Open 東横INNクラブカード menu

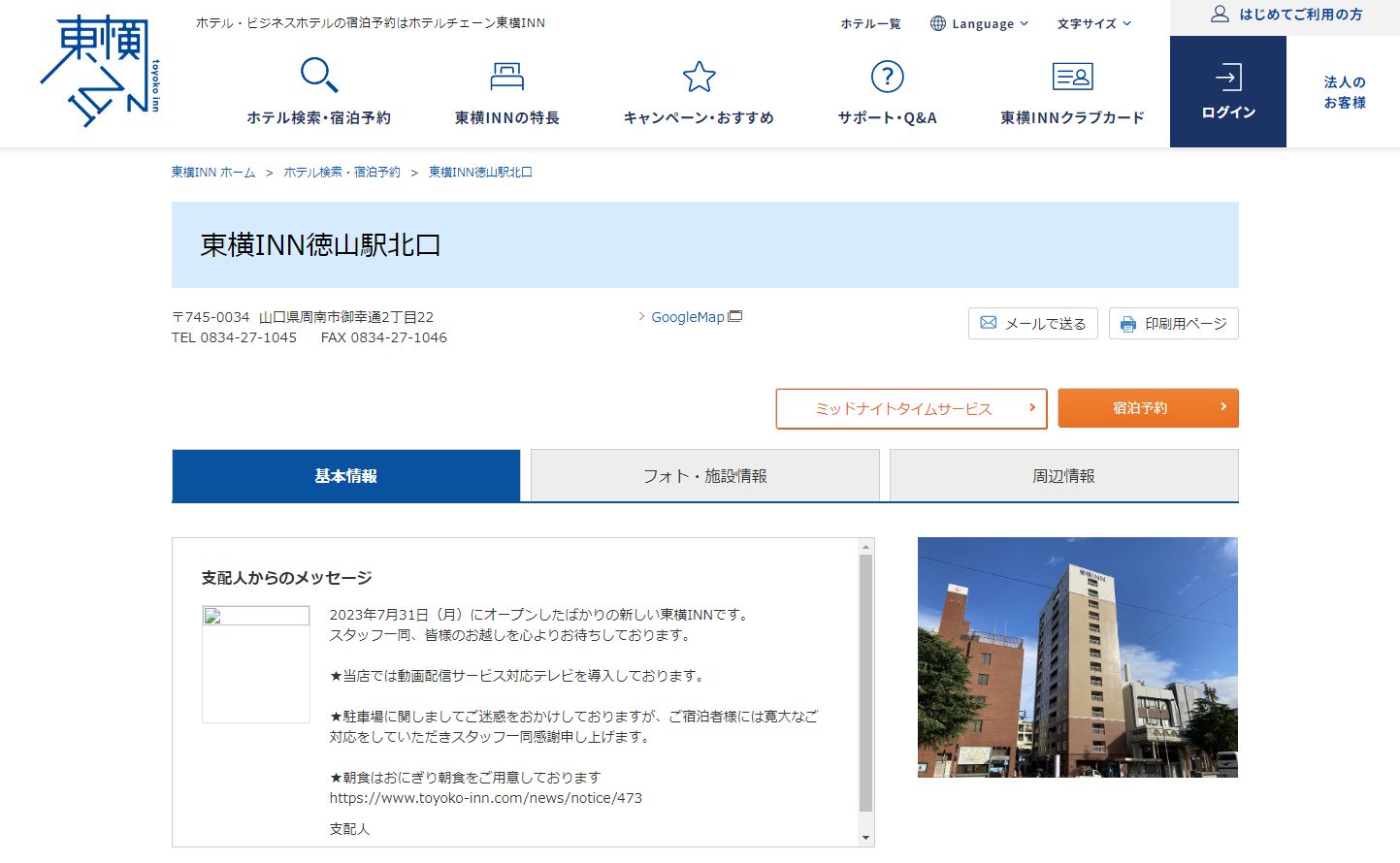click(1072, 117)
